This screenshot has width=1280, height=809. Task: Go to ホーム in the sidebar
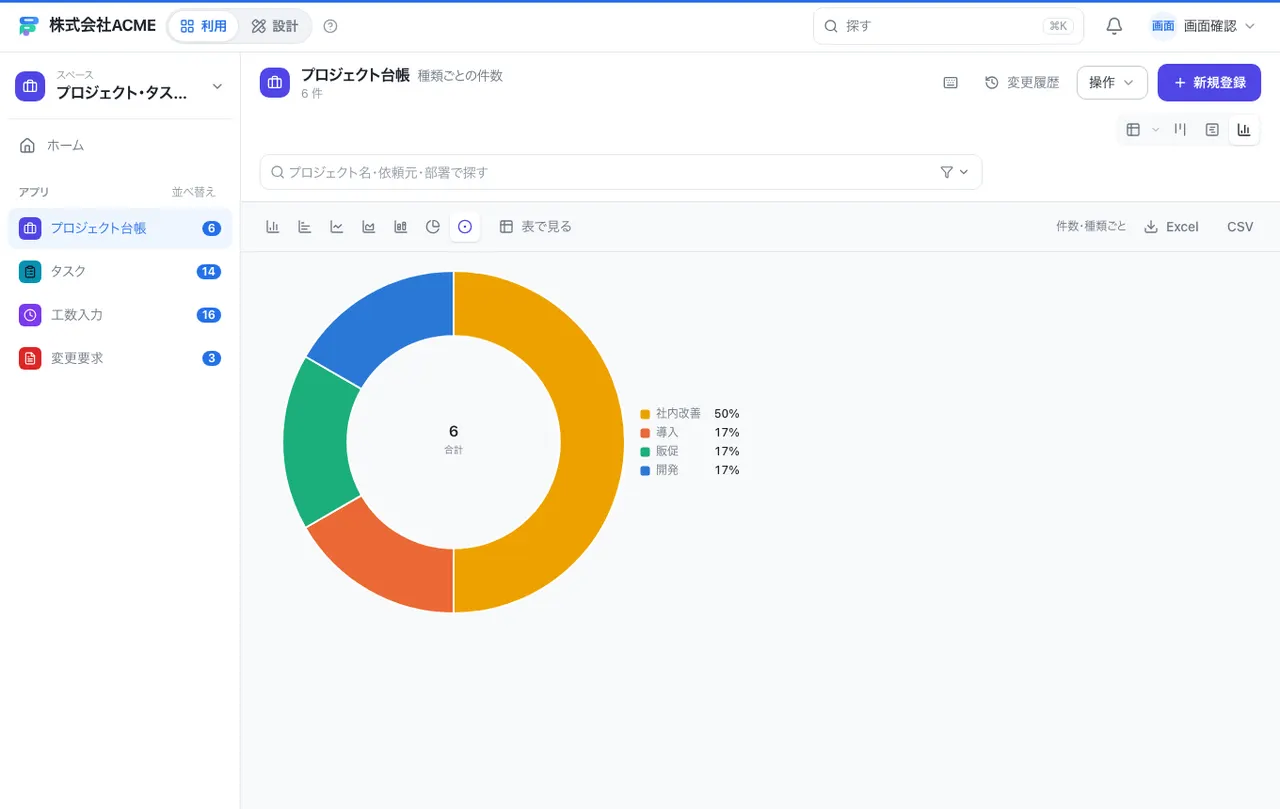coord(120,146)
